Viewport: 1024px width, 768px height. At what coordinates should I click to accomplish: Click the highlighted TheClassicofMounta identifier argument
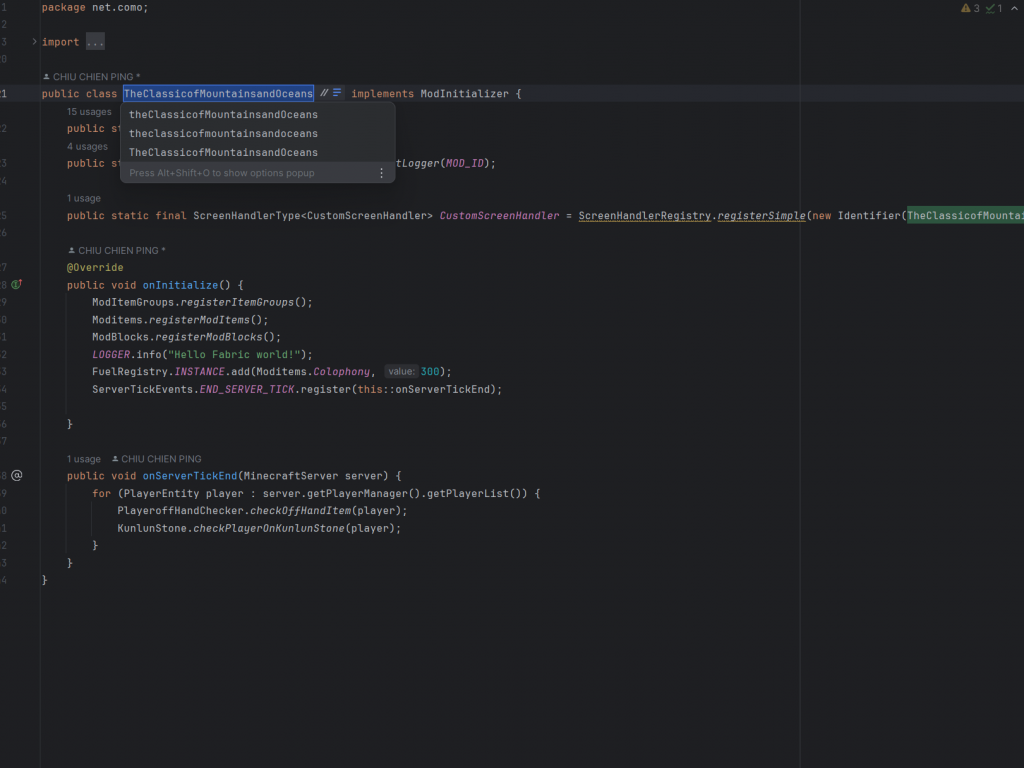coord(965,216)
